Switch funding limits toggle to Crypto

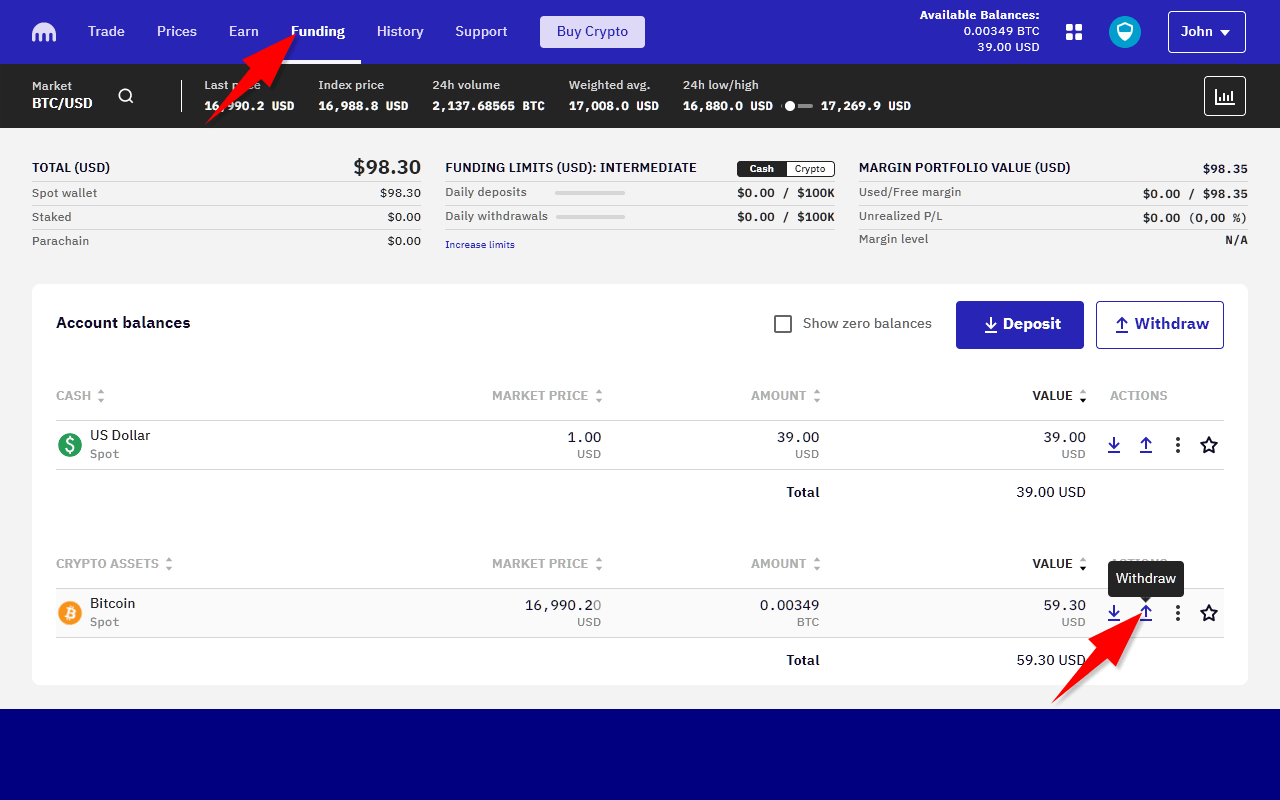(810, 169)
